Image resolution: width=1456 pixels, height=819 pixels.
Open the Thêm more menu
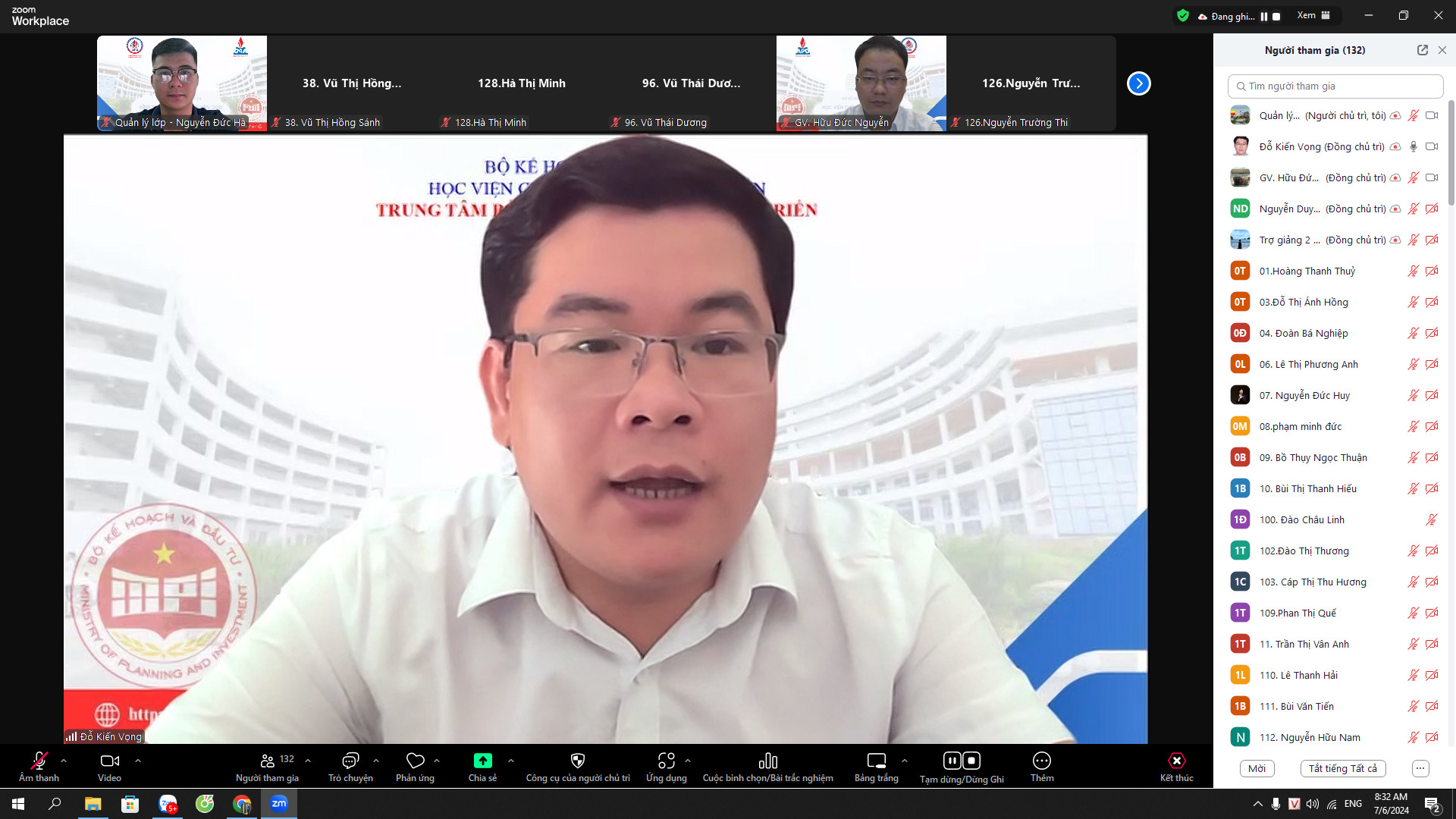pyautogui.click(x=1041, y=761)
